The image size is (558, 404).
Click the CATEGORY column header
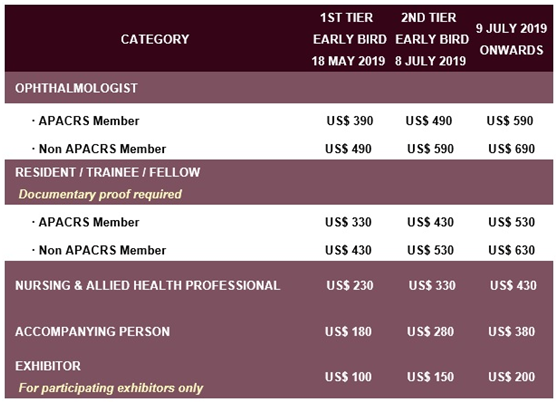tap(155, 39)
